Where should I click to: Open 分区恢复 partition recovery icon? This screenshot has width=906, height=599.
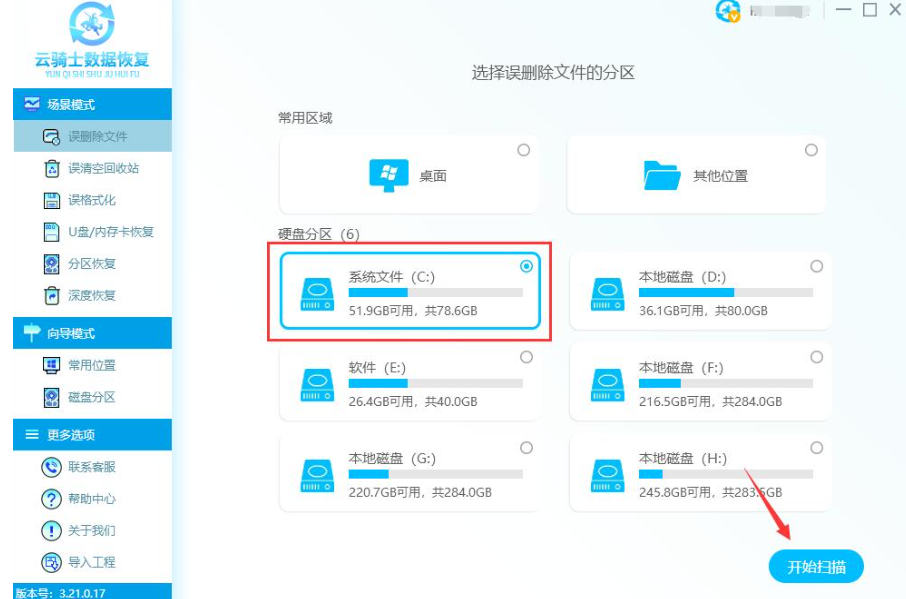(52, 264)
